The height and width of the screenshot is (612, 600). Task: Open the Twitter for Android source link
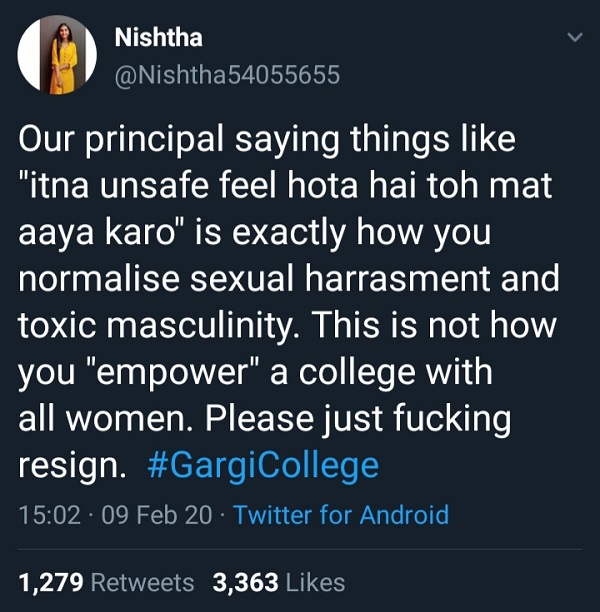click(x=342, y=515)
